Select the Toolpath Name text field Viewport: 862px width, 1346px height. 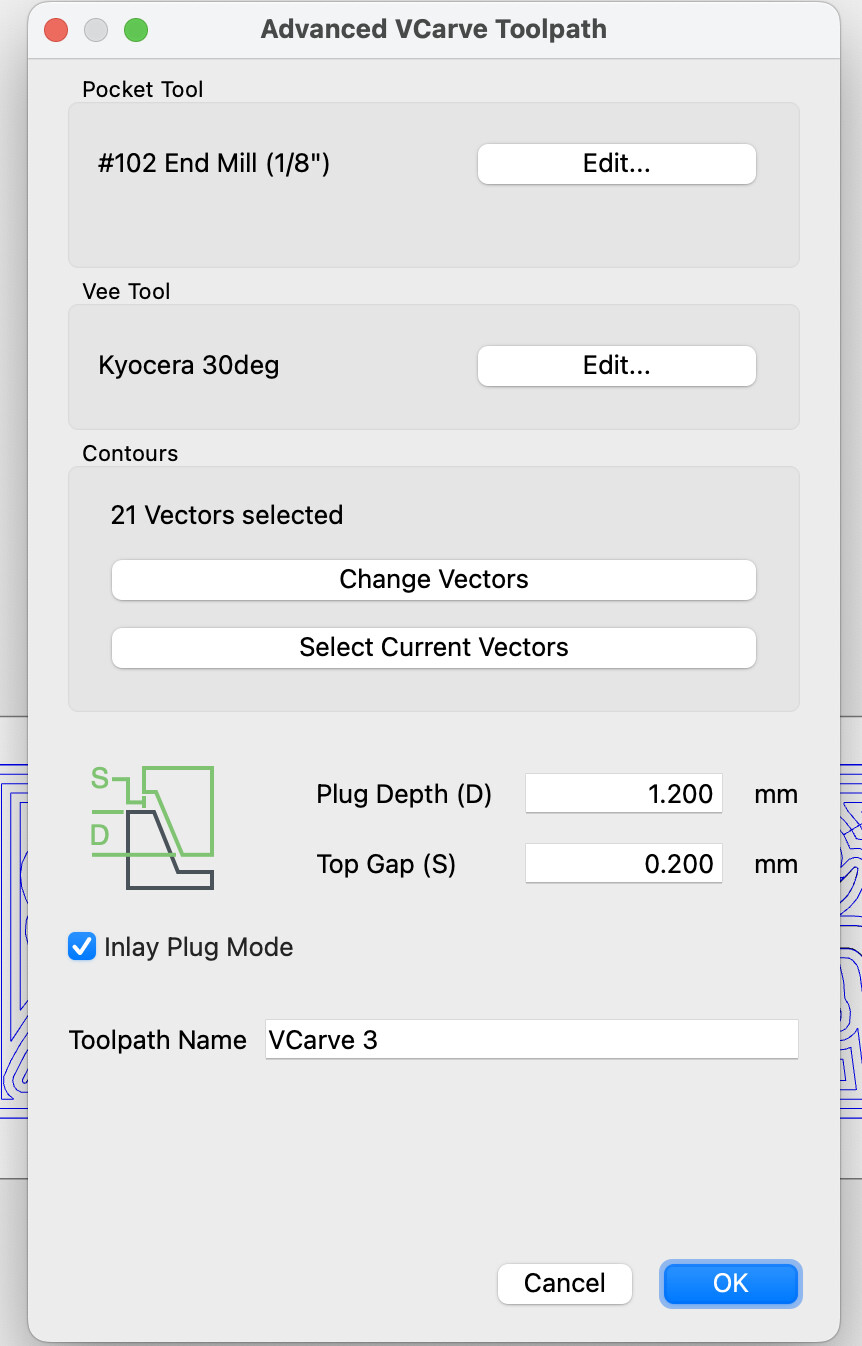pos(531,1040)
